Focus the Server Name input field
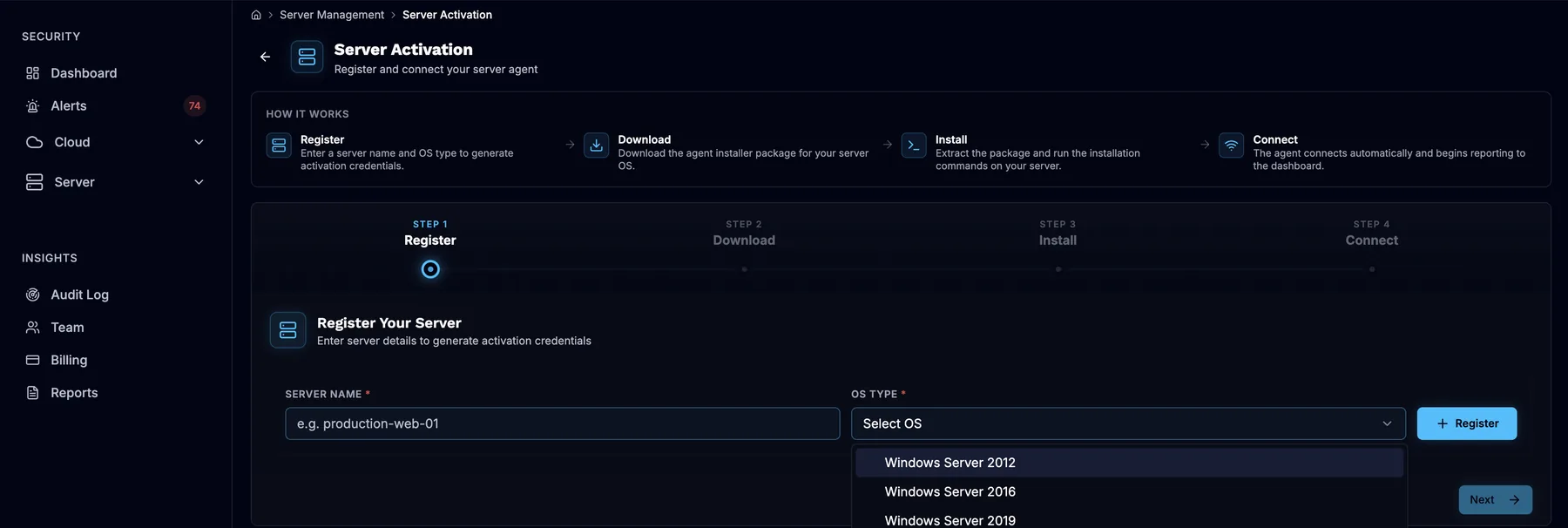Viewport: 1568px width, 528px height. (563, 423)
